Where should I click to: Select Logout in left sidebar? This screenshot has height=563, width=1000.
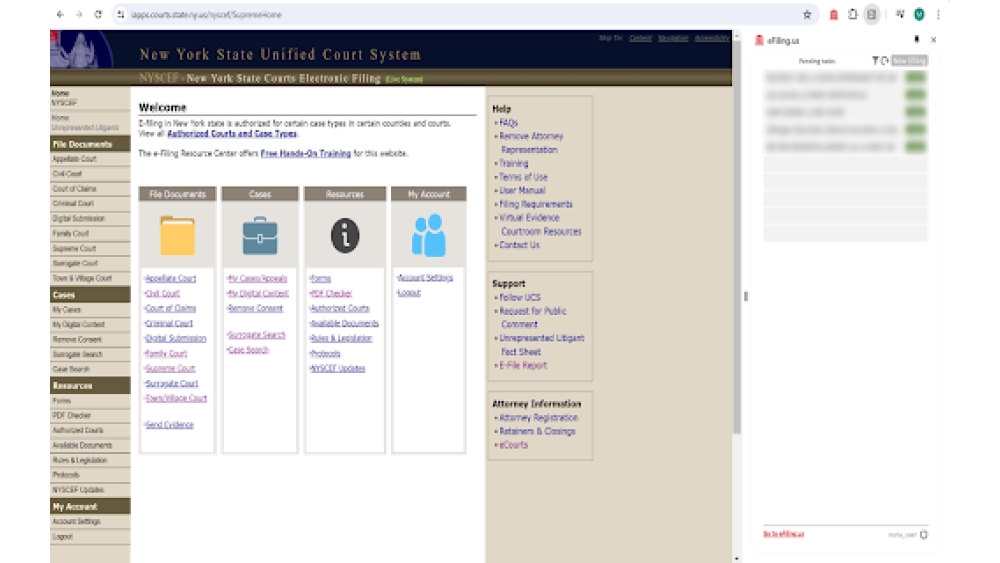(62, 537)
